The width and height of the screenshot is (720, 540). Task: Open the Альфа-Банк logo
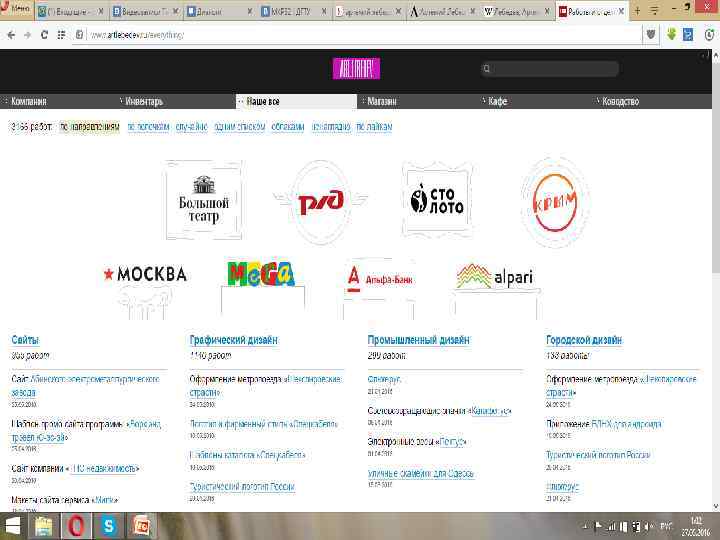[379, 279]
